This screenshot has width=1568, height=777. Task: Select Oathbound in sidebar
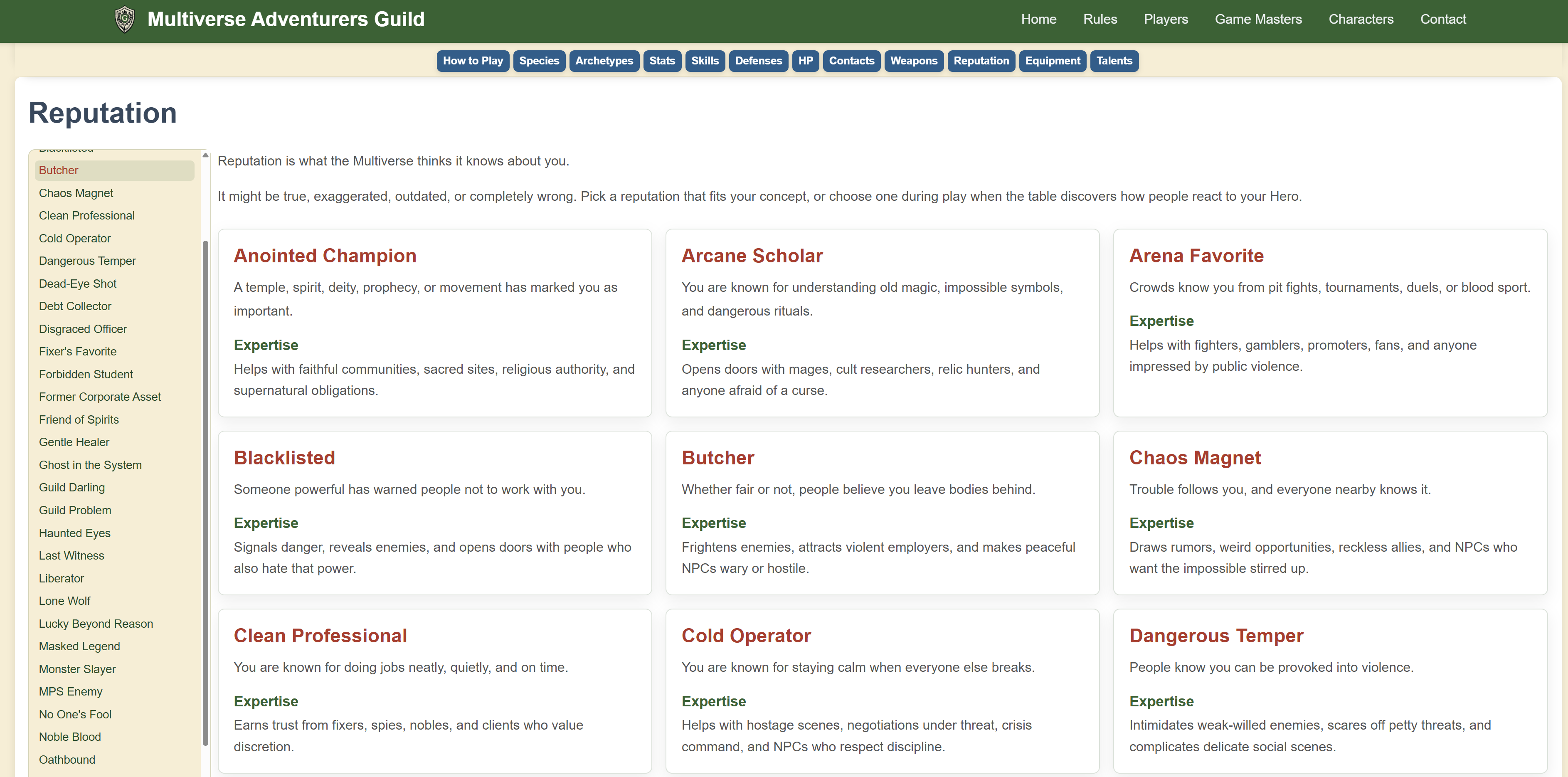tap(114, 760)
